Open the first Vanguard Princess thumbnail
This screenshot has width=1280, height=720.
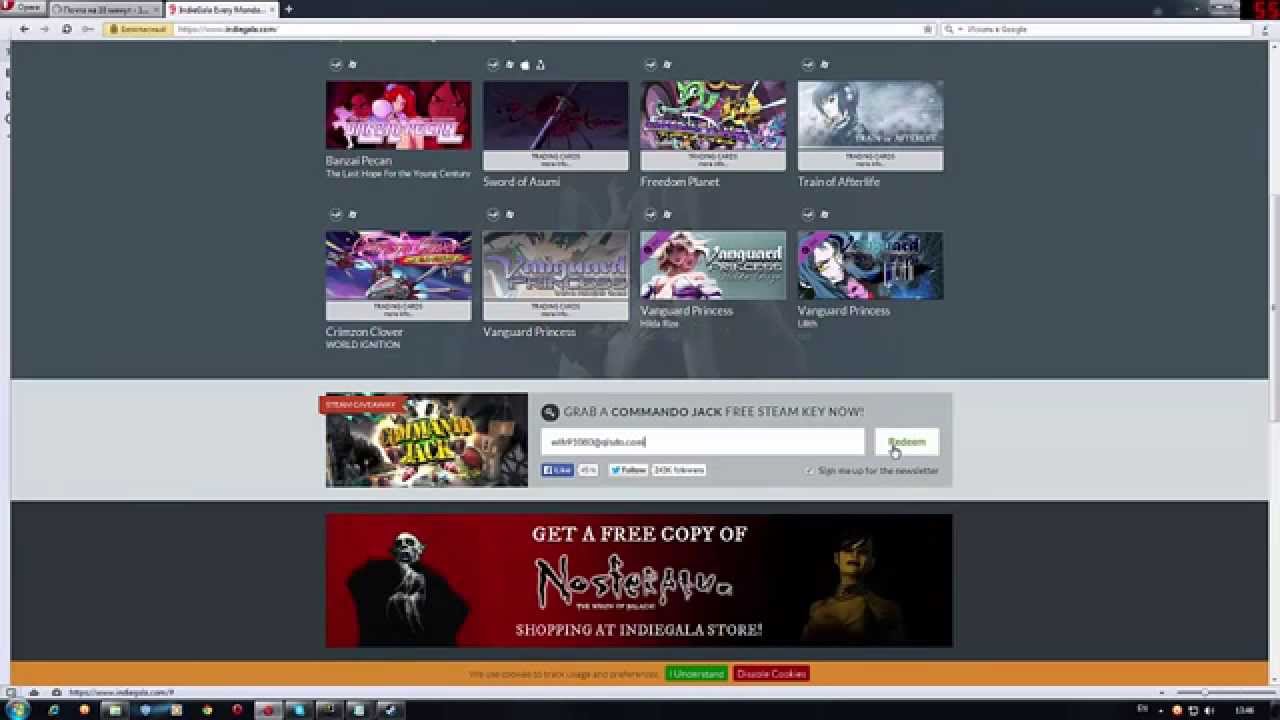556,265
